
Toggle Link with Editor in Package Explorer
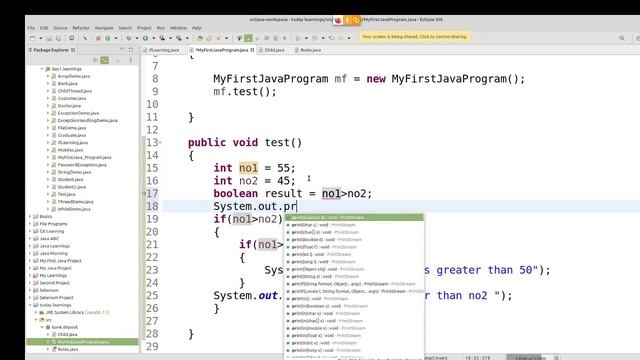click(x=105, y=60)
